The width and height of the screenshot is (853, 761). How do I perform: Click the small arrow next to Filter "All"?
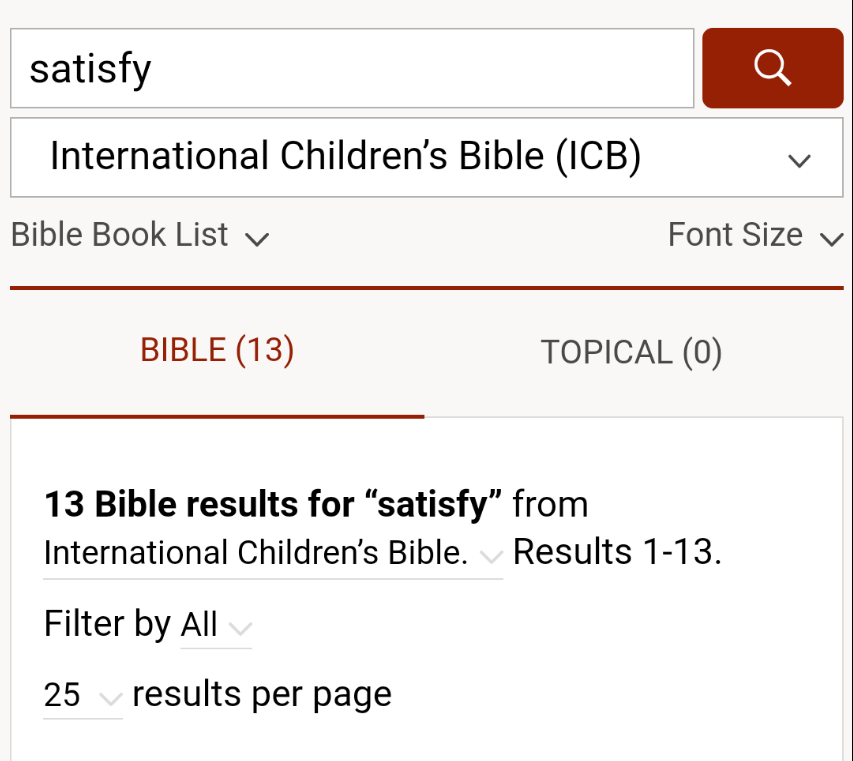pyautogui.click(x=240, y=629)
